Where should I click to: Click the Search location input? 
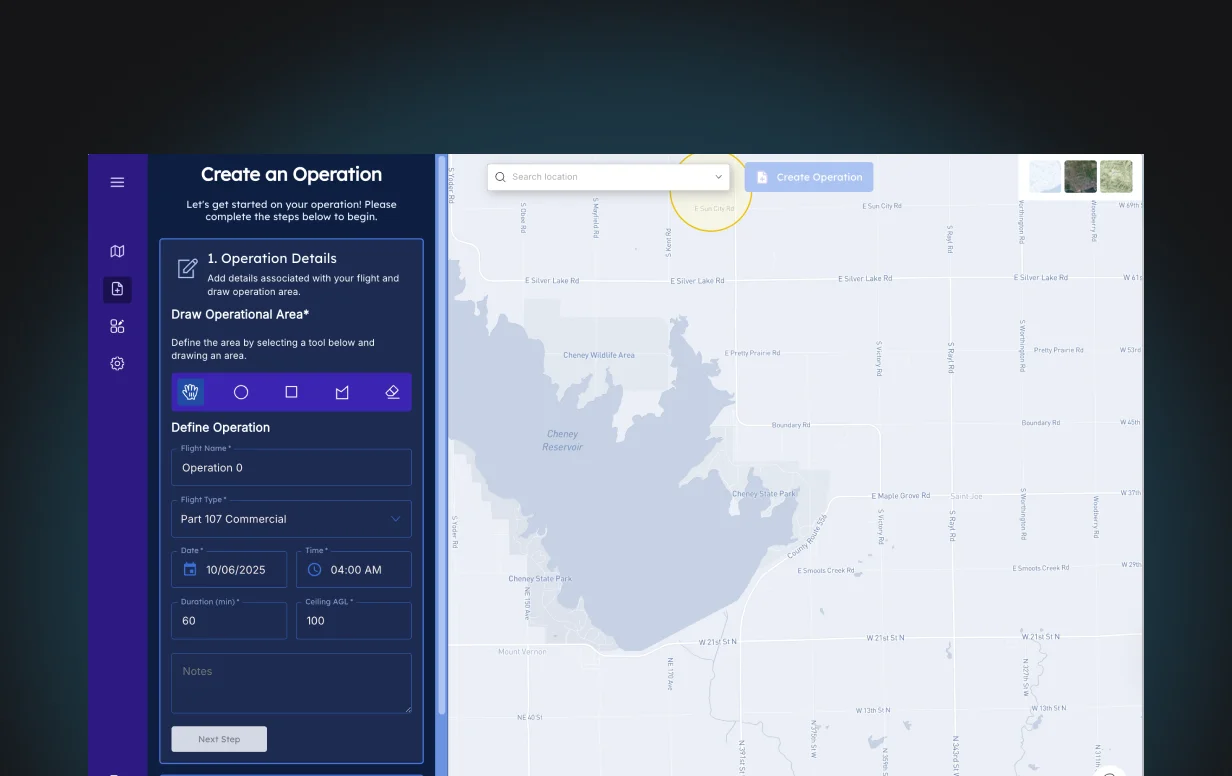coord(608,177)
